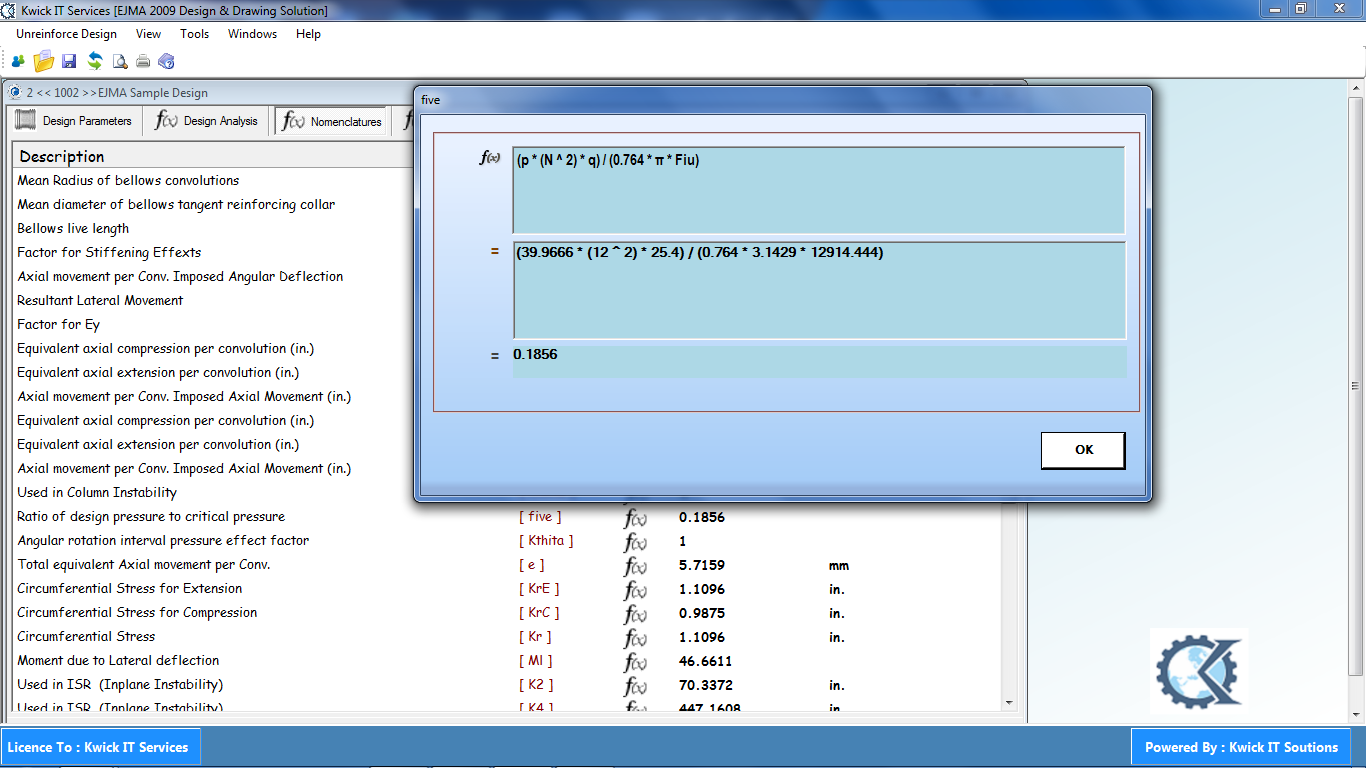
Task: Print the design using the printer icon
Action: 142,60
